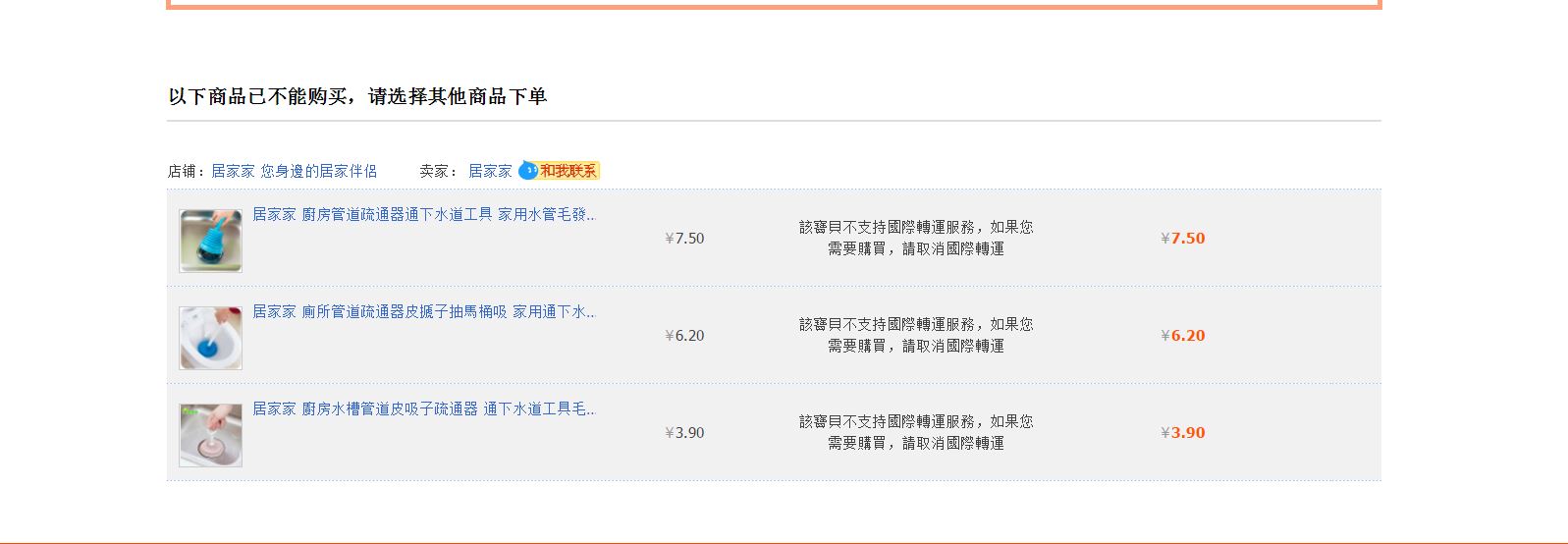Click the gray unit price ¥3.90
The height and width of the screenshot is (544, 1568).
(684, 433)
